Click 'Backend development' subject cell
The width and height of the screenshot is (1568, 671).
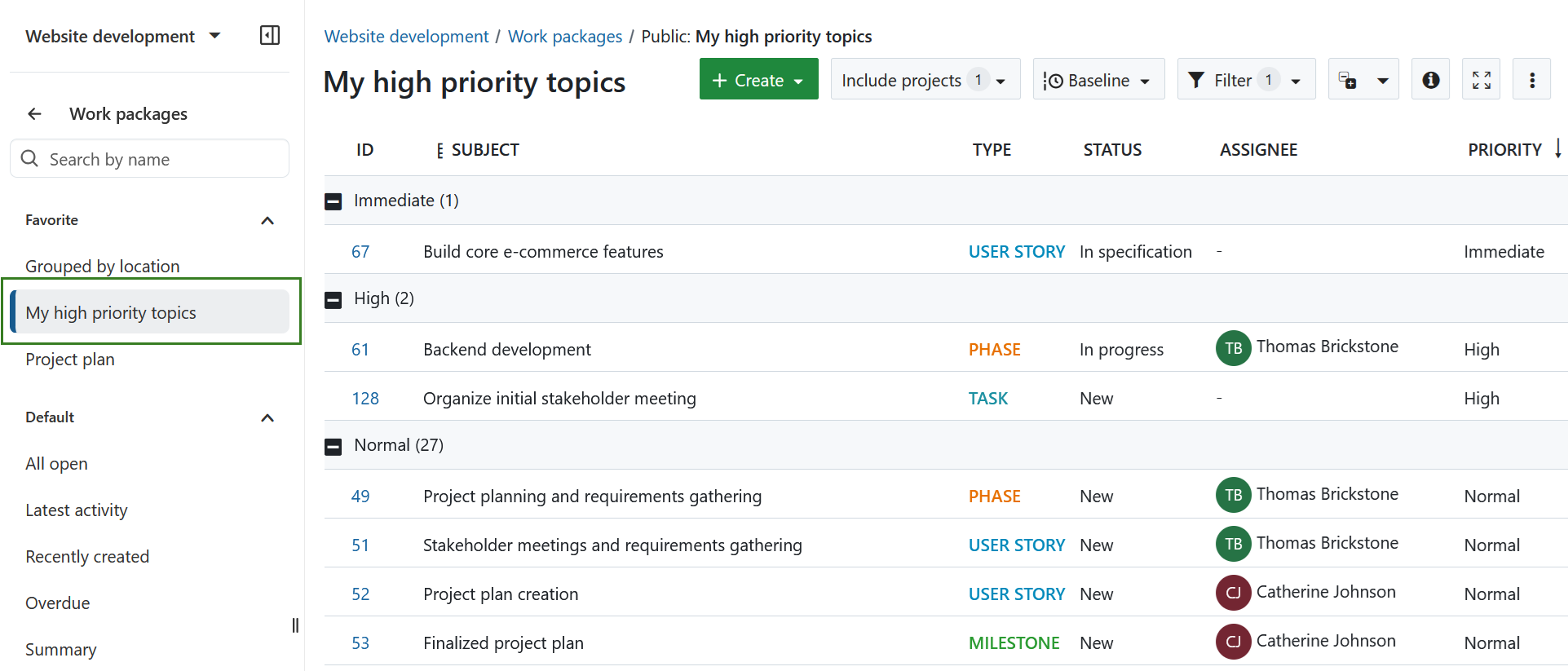point(507,349)
